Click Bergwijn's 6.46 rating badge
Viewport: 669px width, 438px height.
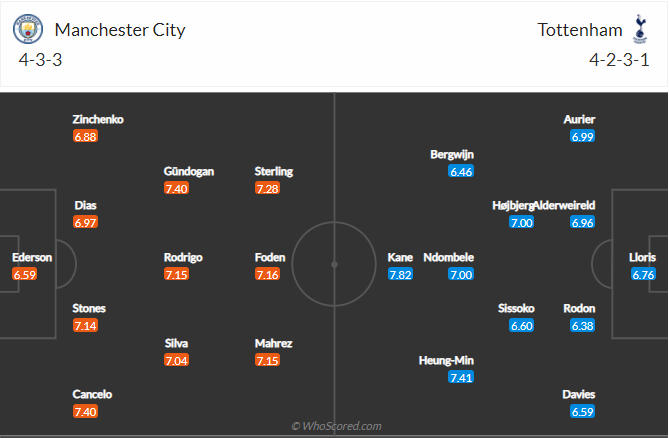tap(461, 172)
